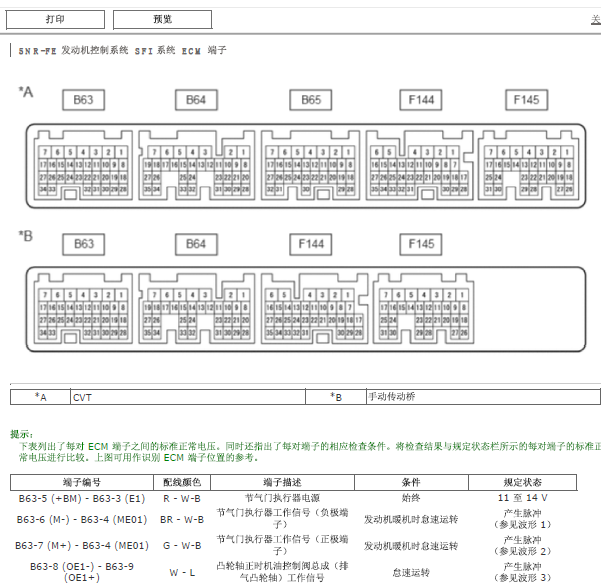Click the '端子编号' column header

[82, 482]
